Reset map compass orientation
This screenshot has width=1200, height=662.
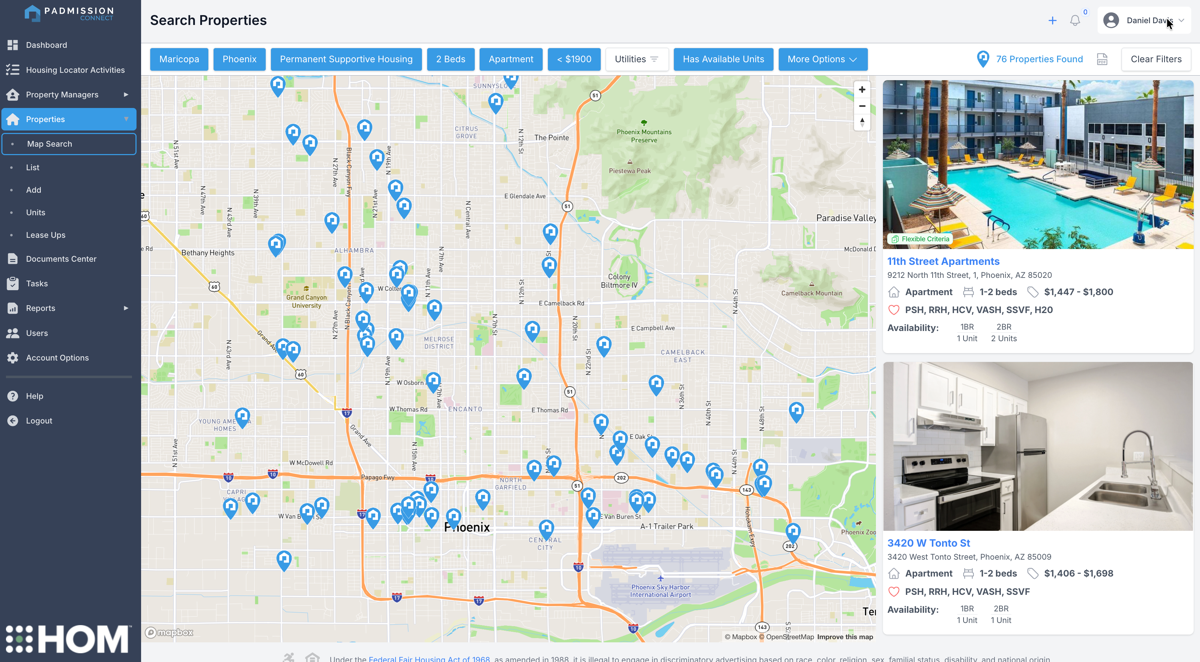click(x=862, y=122)
